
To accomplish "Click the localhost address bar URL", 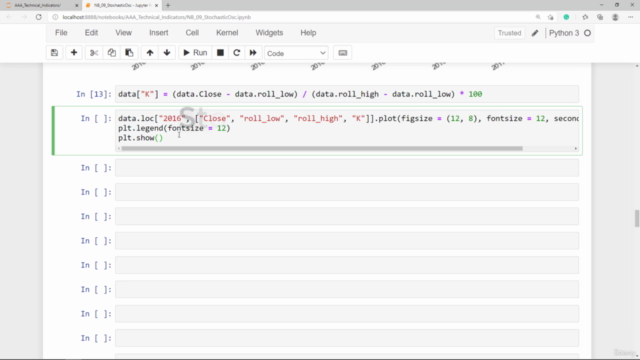I will [156, 17].
